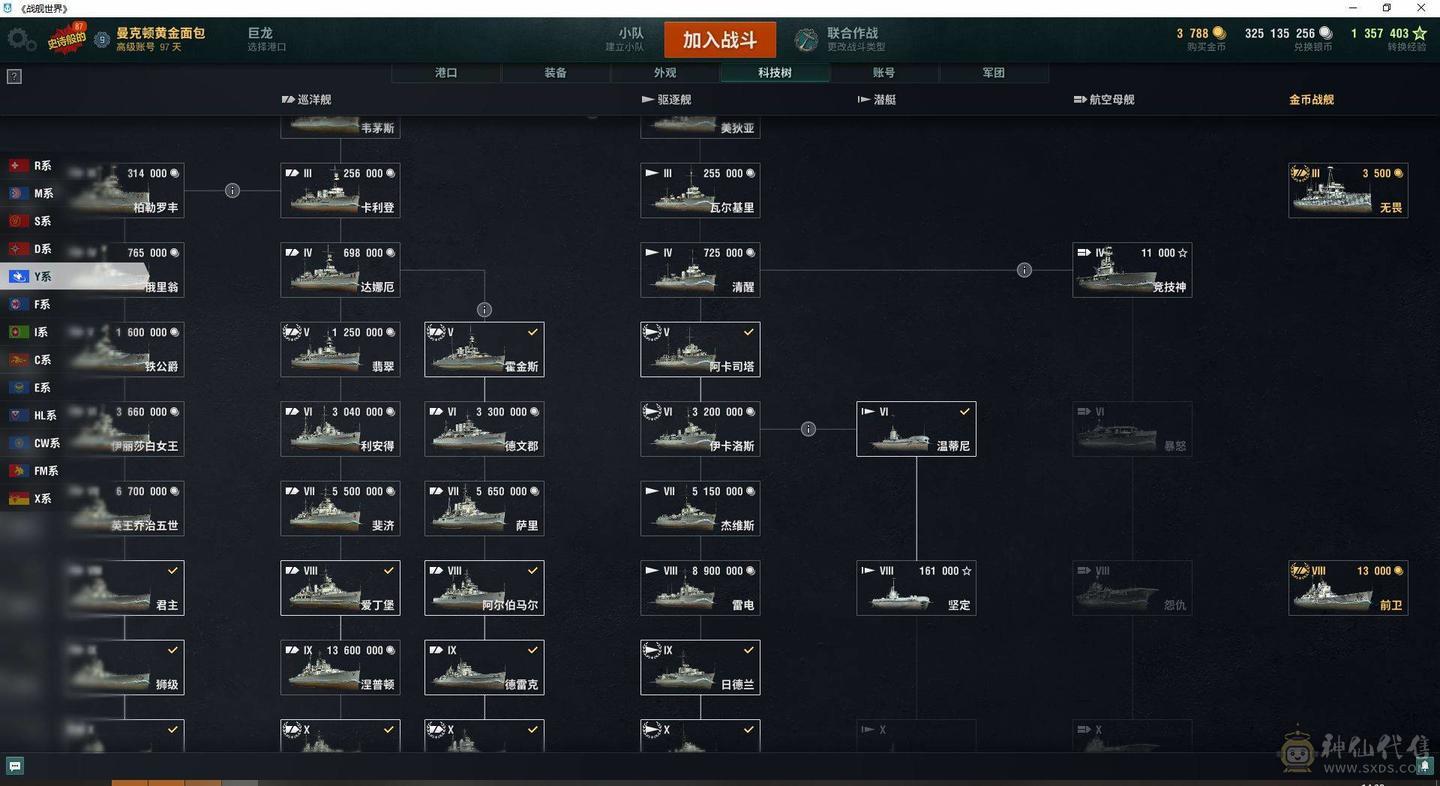
Task: Select the tier VIII 阿尔伯马尔 cruiser card
Action: (484, 588)
